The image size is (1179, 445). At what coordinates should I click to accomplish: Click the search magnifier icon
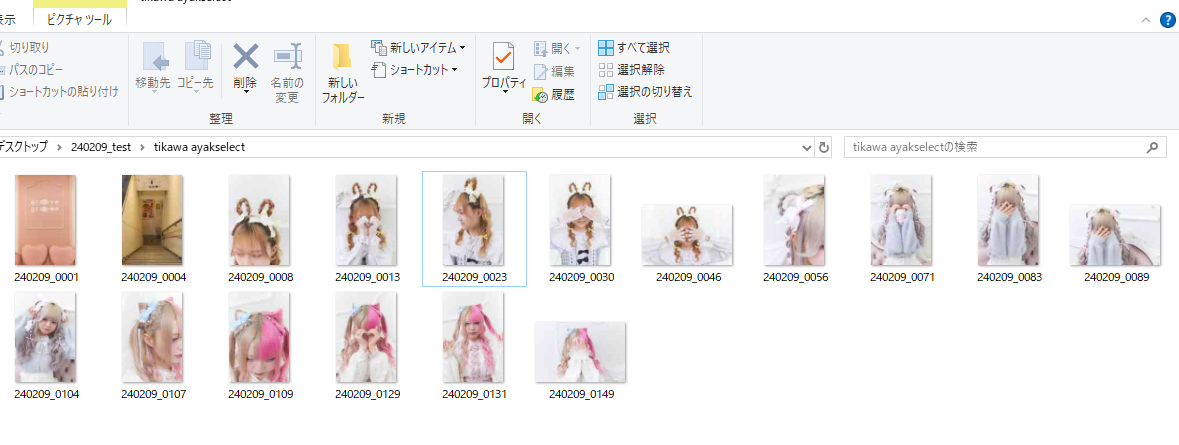tap(1152, 147)
